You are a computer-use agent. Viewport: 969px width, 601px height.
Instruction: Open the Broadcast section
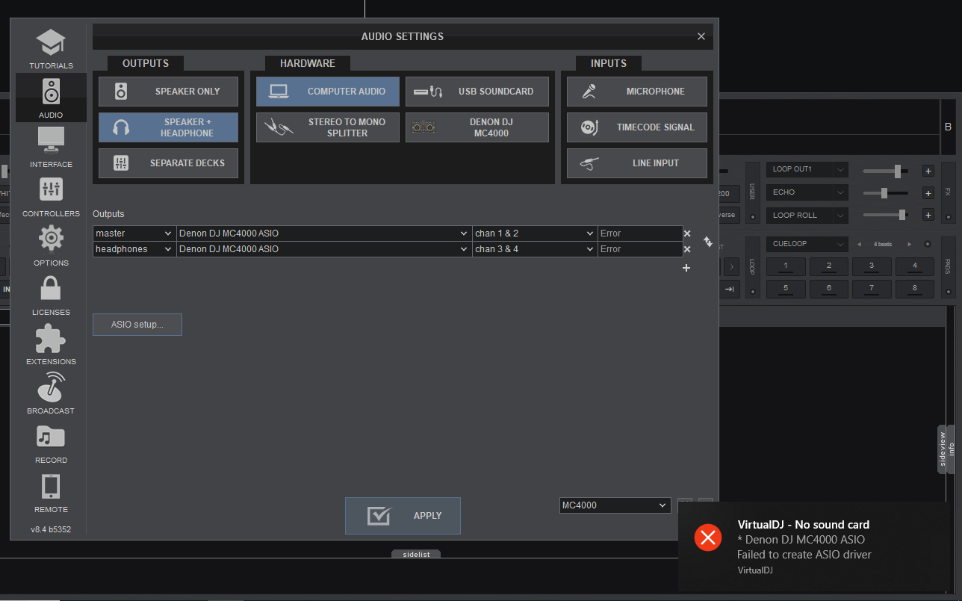point(51,393)
